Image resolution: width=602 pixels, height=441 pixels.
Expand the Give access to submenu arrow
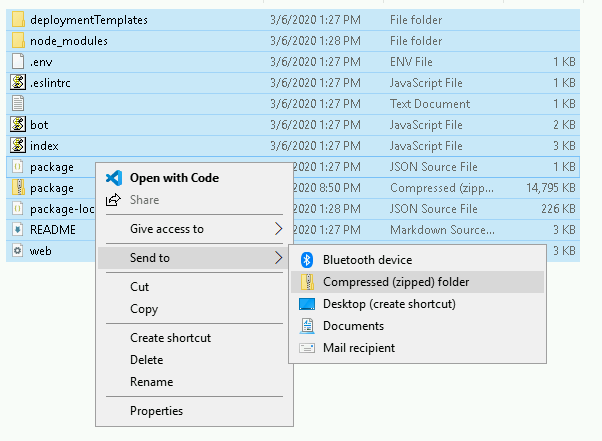tap(278, 229)
